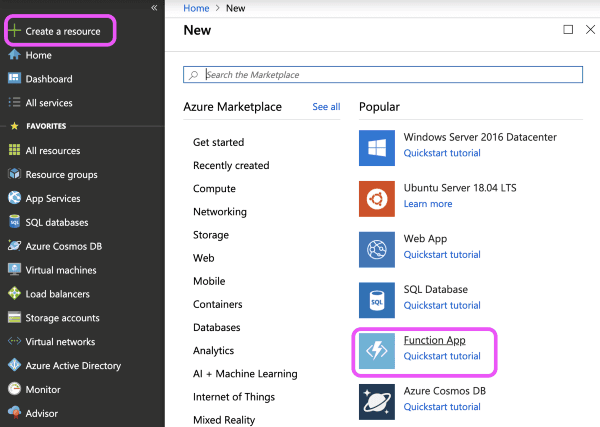Open the Storage marketplace category
This screenshot has height=427, width=600.
coord(211,235)
